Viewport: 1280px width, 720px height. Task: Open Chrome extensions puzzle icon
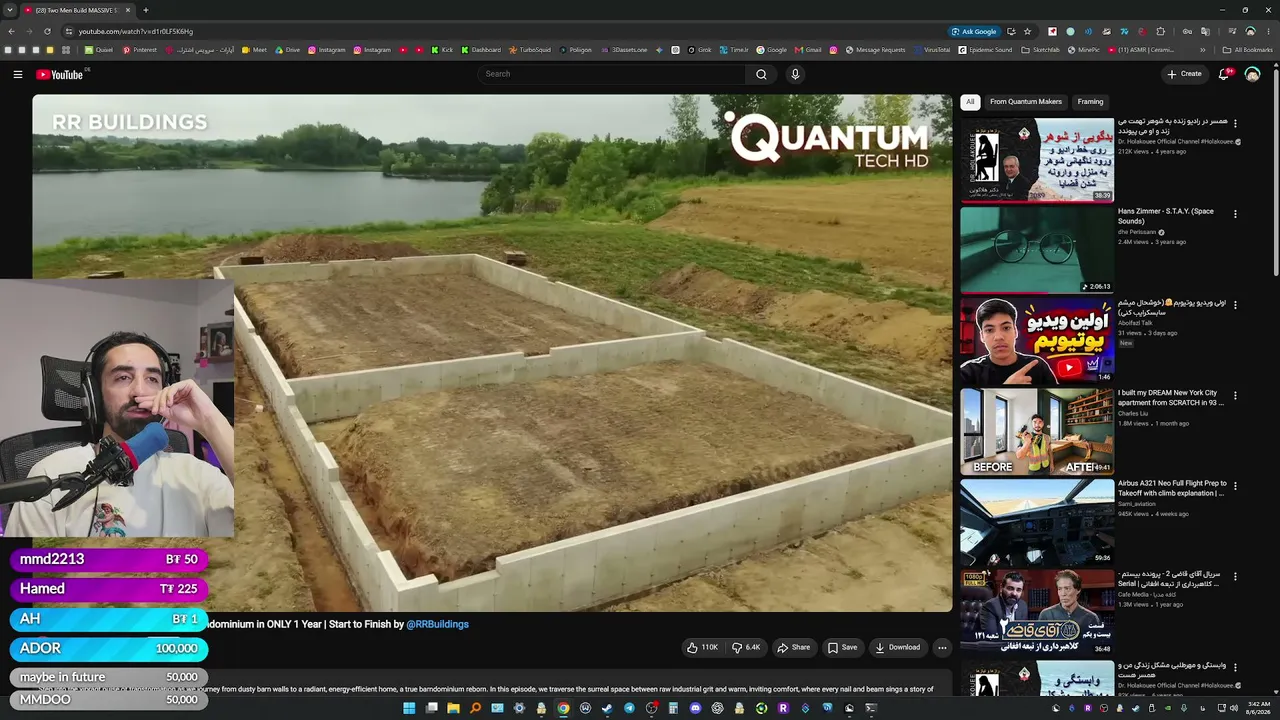coord(1160,31)
